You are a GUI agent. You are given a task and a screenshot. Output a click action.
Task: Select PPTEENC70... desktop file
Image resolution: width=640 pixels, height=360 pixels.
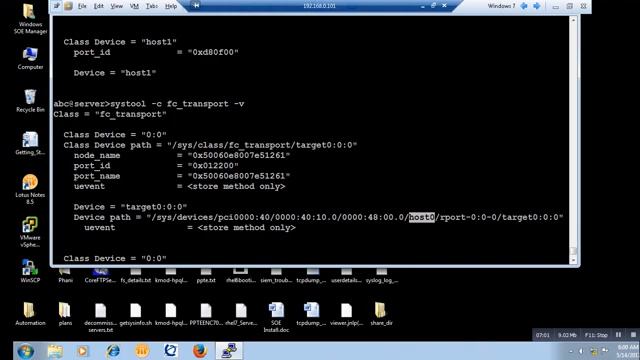pos(206,313)
